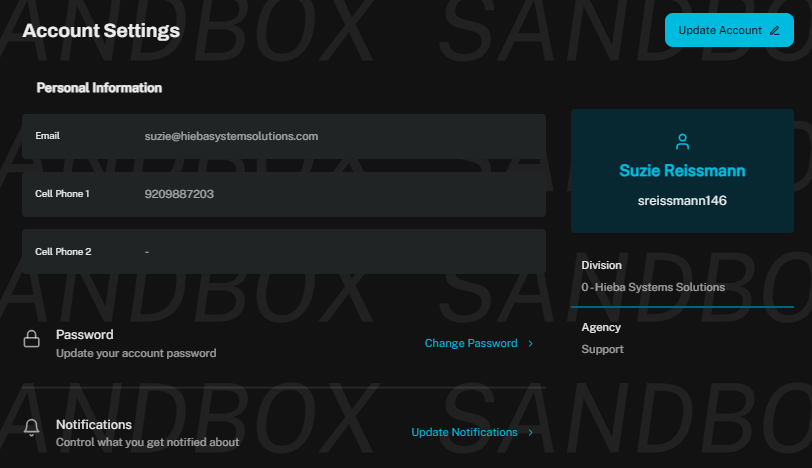This screenshot has width=812, height=468.
Task: Click the sreissmann146 username text
Action: (x=682, y=201)
